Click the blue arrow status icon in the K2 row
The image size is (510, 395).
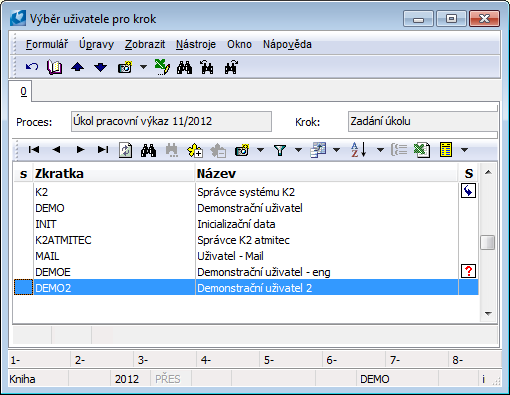point(468,191)
